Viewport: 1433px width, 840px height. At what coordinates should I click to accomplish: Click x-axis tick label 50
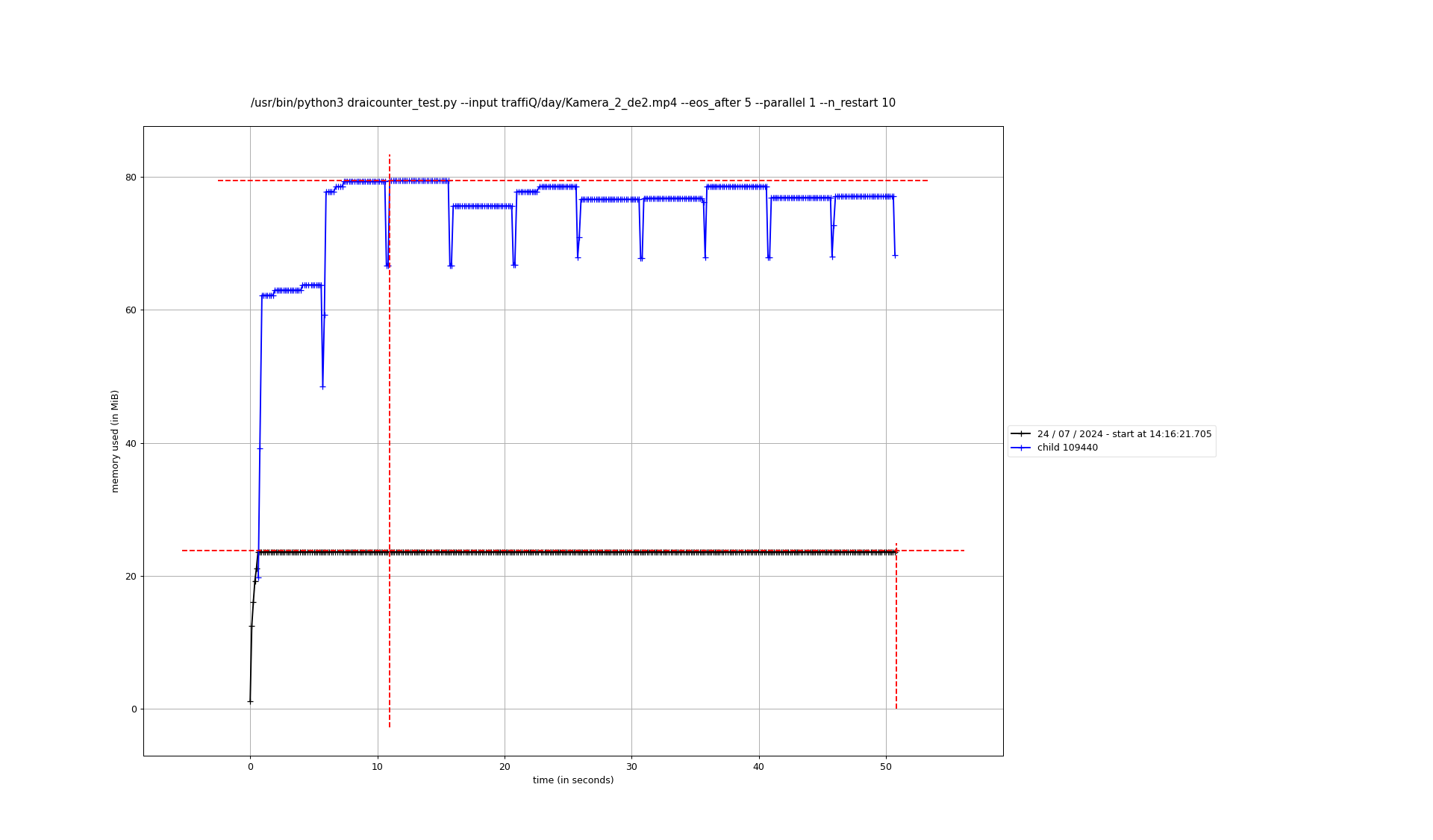tap(886, 767)
